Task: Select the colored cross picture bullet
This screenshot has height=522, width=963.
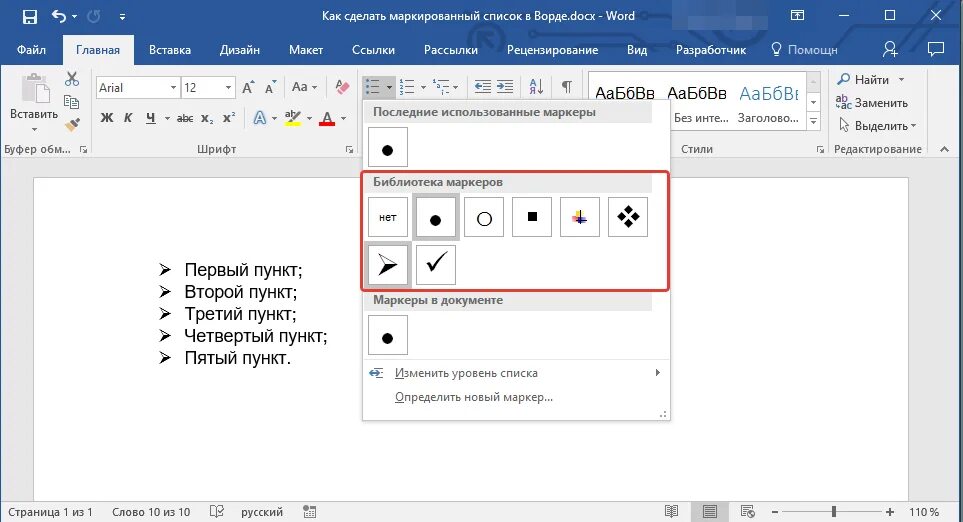Action: tap(580, 217)
